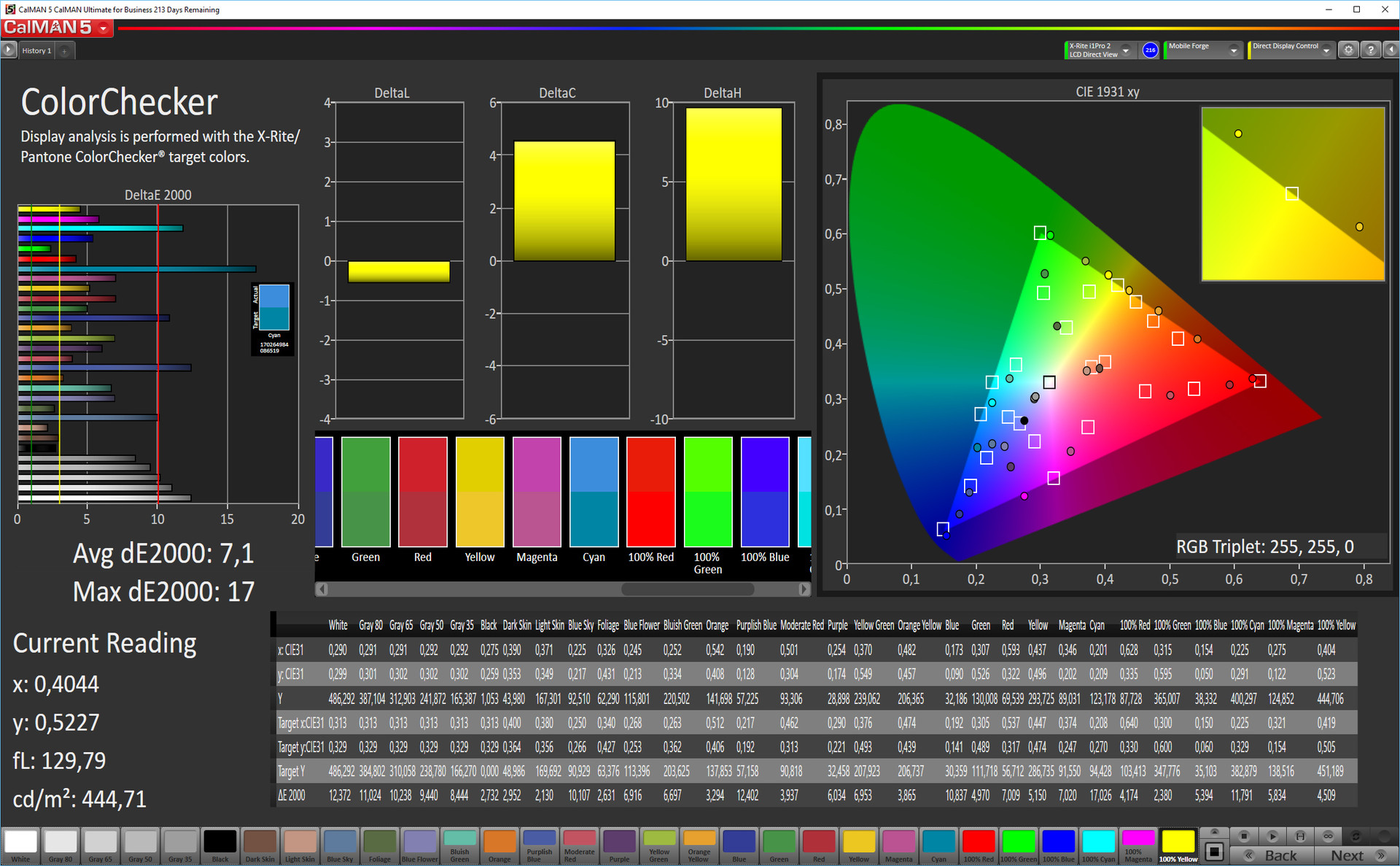Click the question mark help icon

tap(1370, 50)
